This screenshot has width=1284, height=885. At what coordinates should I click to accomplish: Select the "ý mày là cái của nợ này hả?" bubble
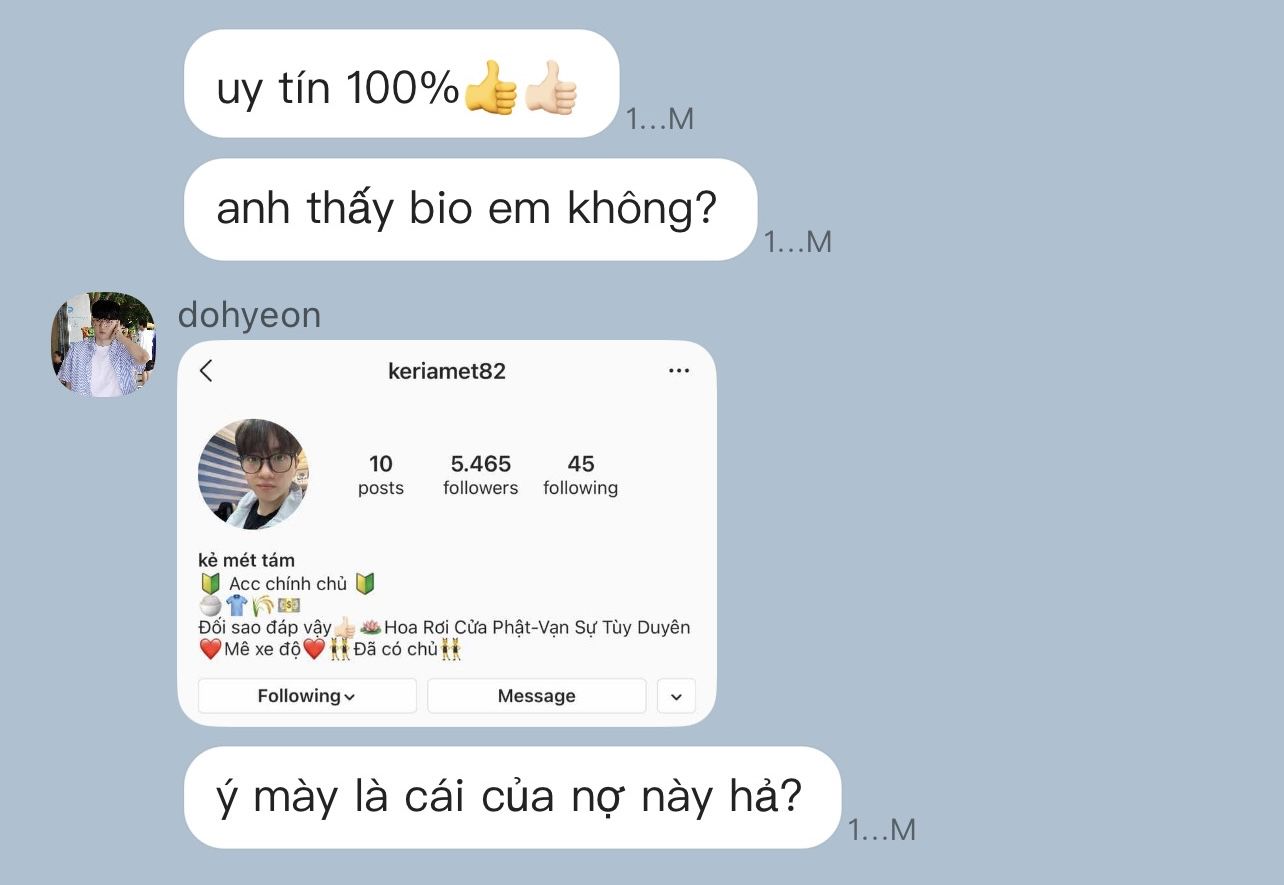[512, 797]
